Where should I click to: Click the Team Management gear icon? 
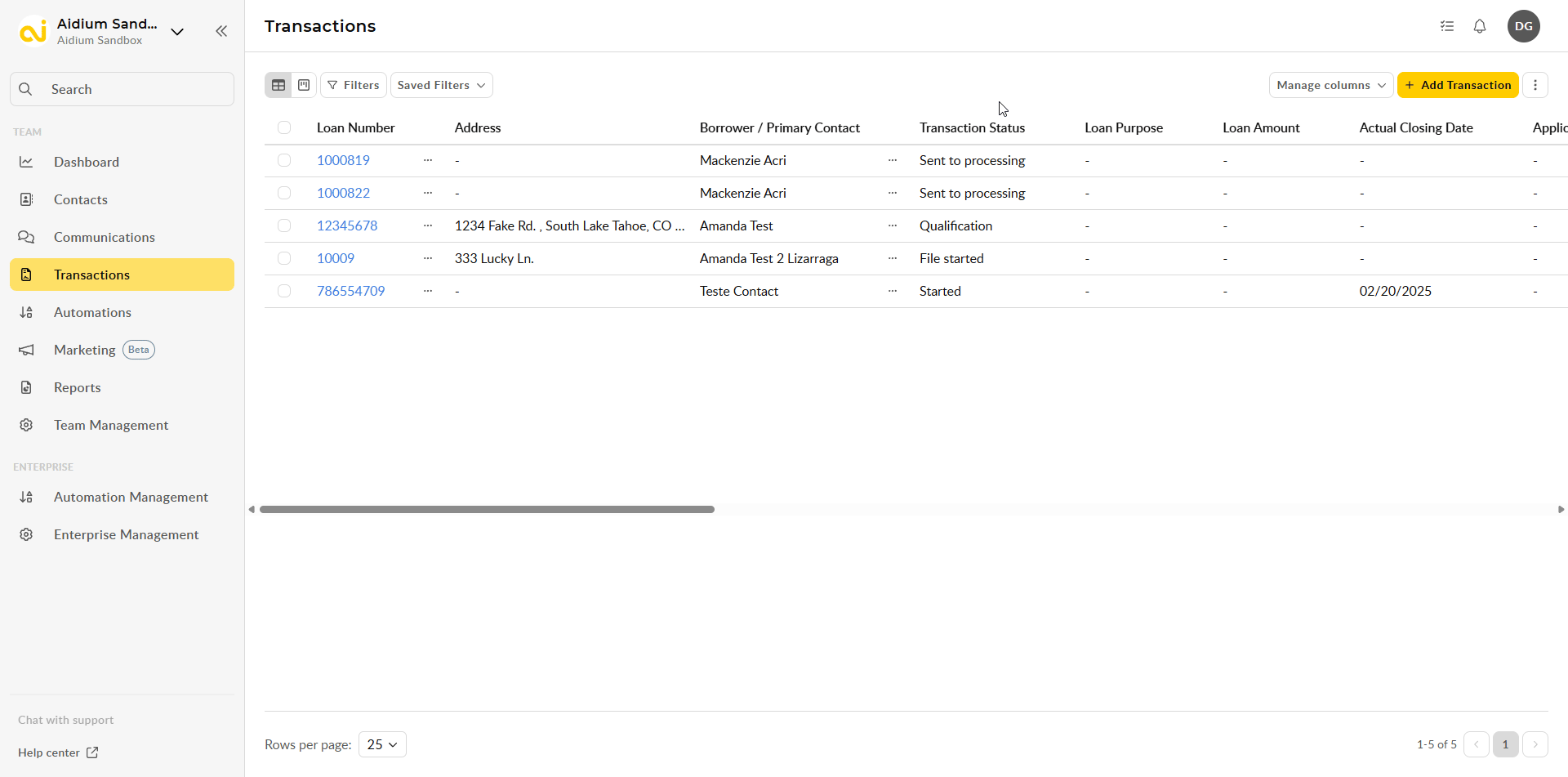(x=26, y=425)
